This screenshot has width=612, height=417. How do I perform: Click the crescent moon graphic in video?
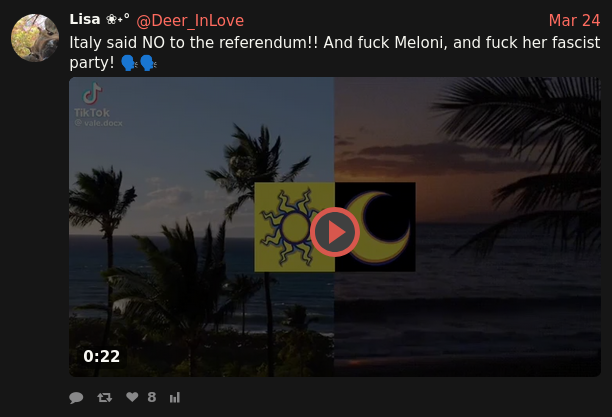(x=375, y=227)
